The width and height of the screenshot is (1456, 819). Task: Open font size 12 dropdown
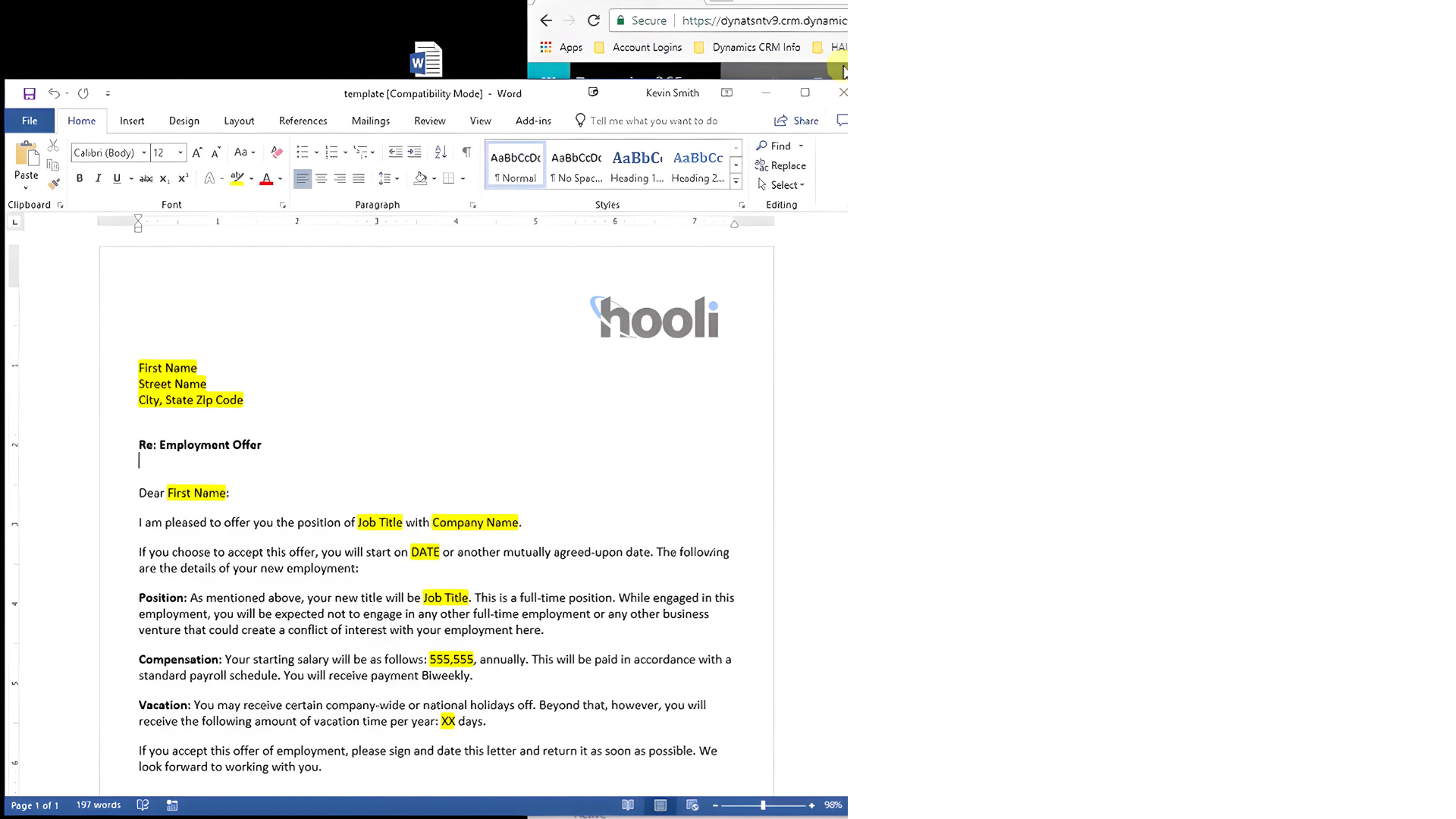coord(180,152)
